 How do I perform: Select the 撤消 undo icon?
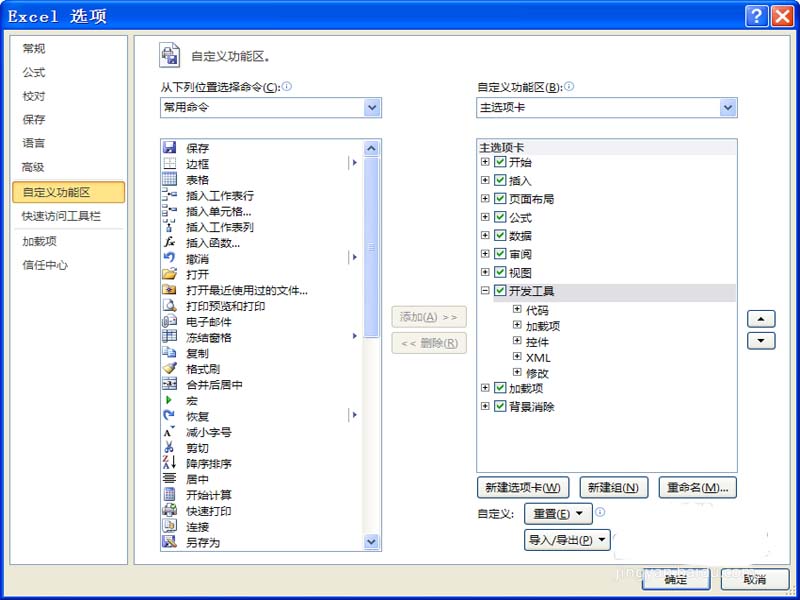(x=169, y=258)
